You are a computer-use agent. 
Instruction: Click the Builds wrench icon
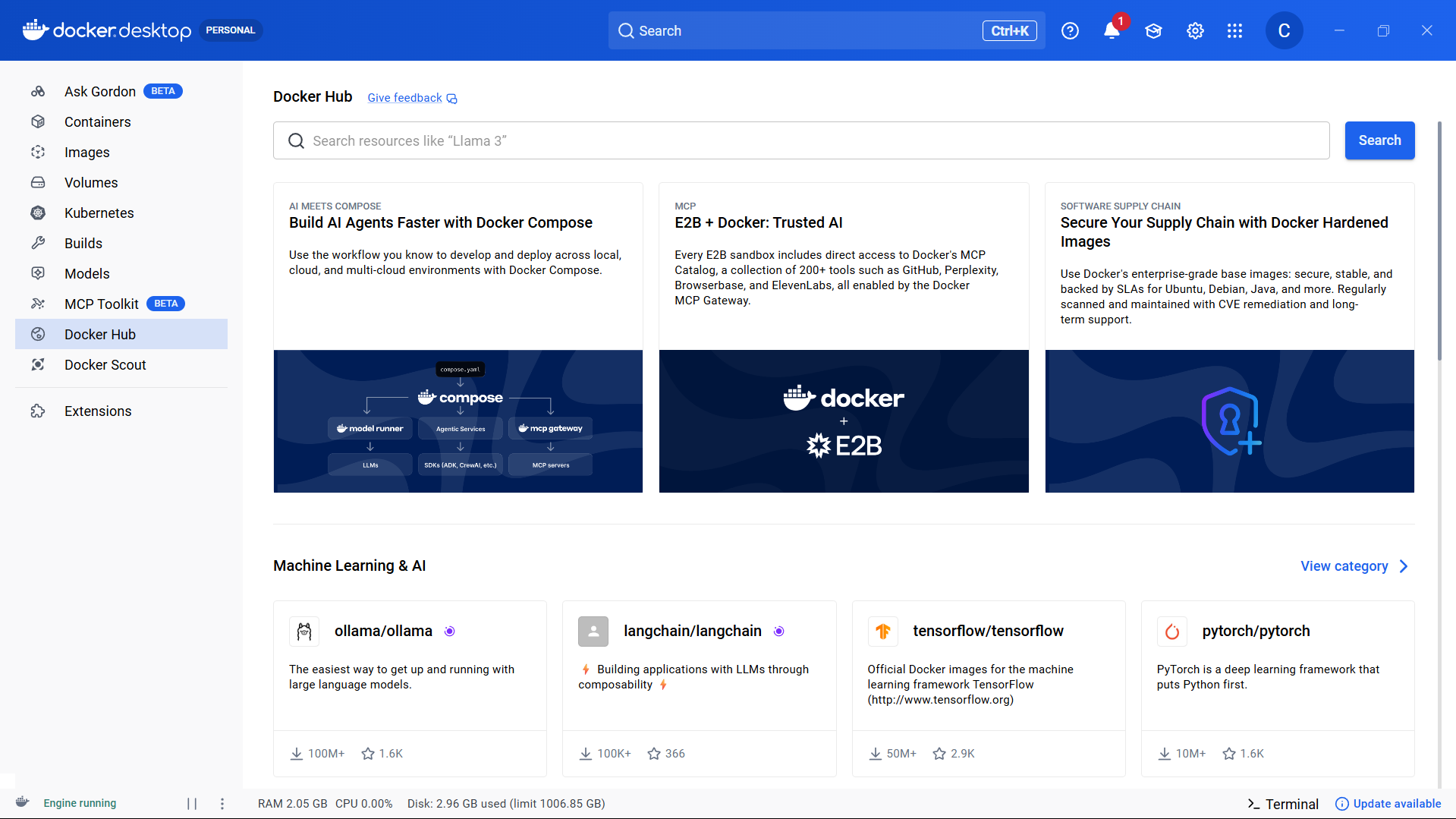(38, 243)
